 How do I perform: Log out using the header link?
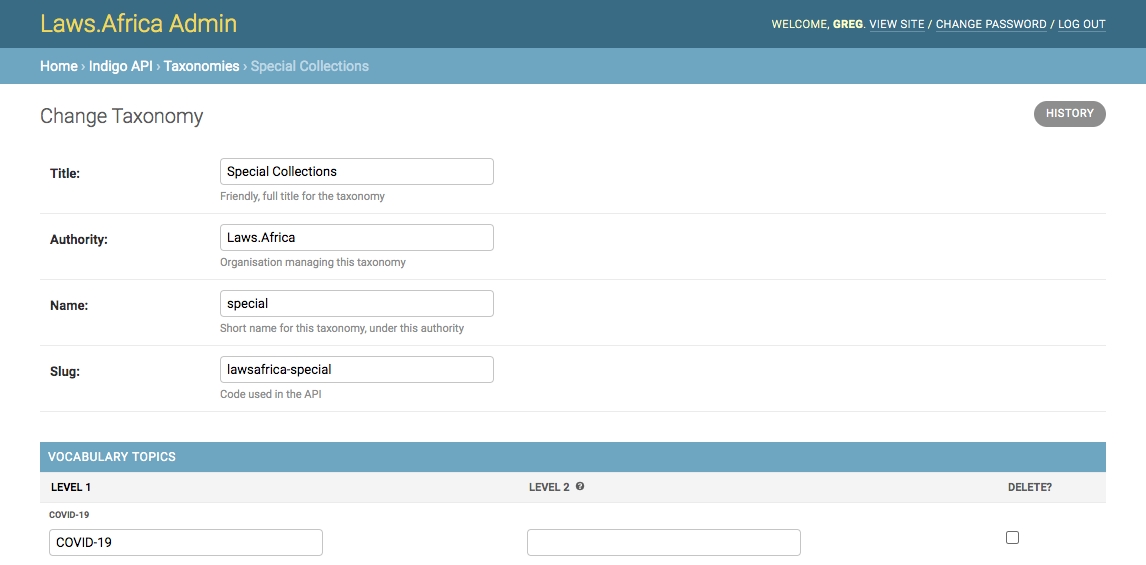[x=1081, y=24]
